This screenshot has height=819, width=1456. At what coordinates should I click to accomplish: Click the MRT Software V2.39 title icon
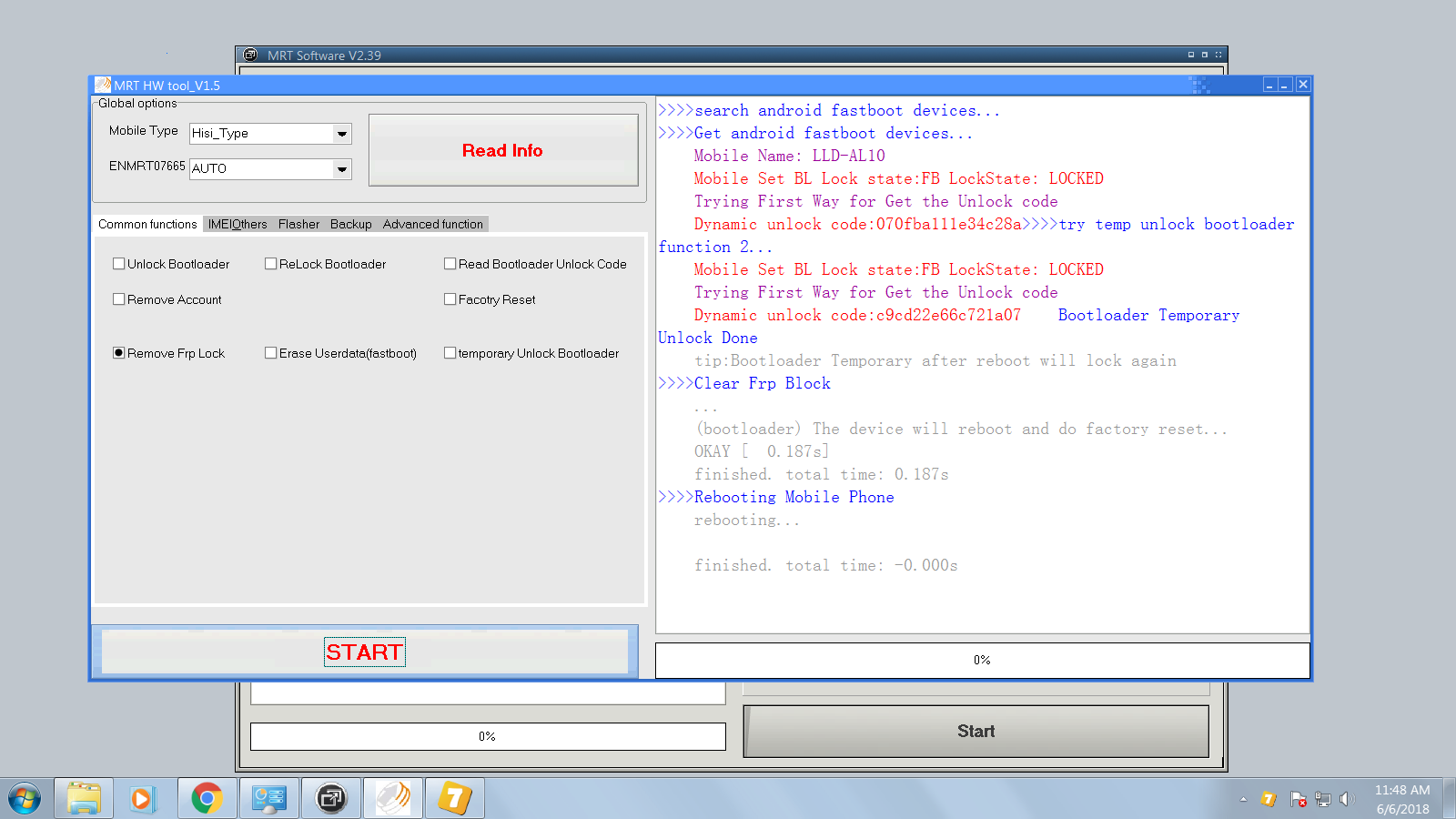[x=250, y=55]
